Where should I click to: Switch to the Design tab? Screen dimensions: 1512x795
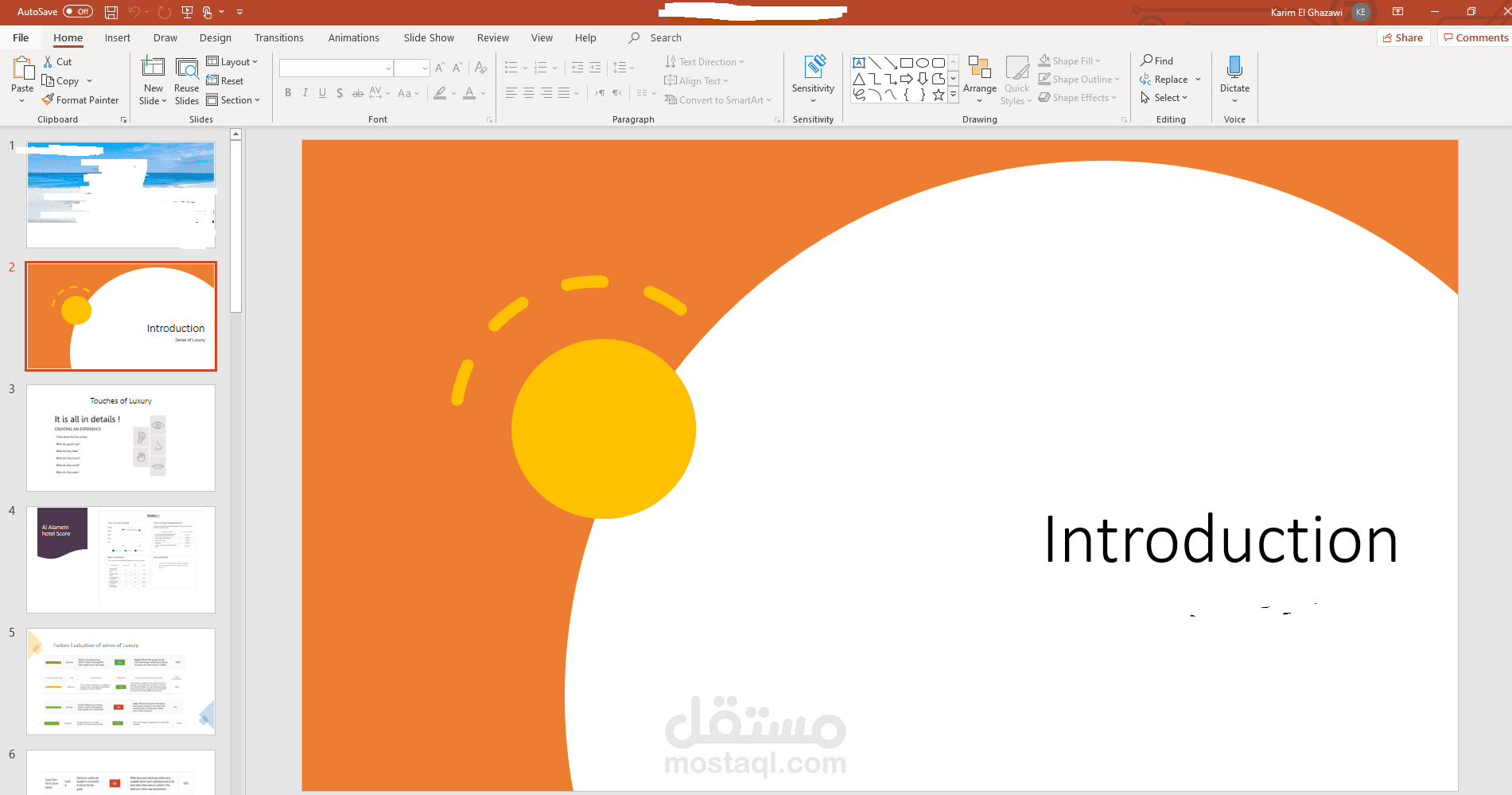(x=216, y=37)
